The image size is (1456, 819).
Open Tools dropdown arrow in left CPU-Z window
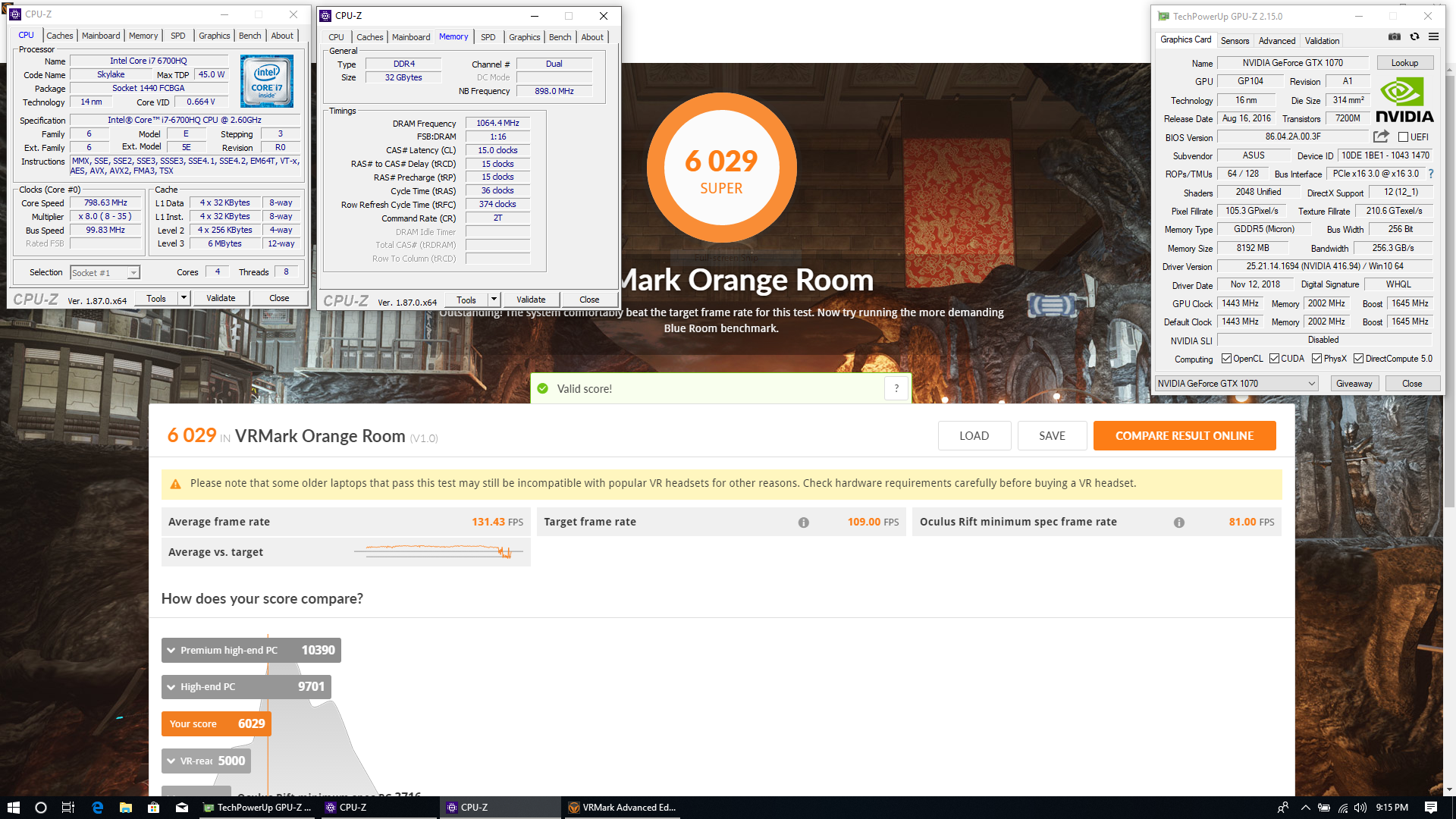coord(183,298)
